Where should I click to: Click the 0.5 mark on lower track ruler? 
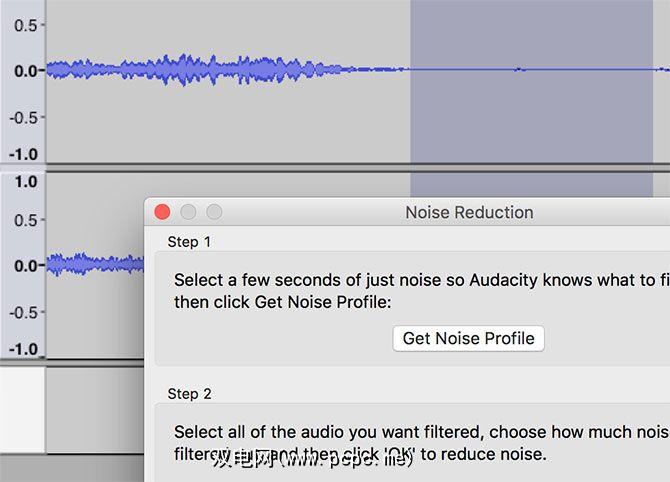tap(26, 219)
